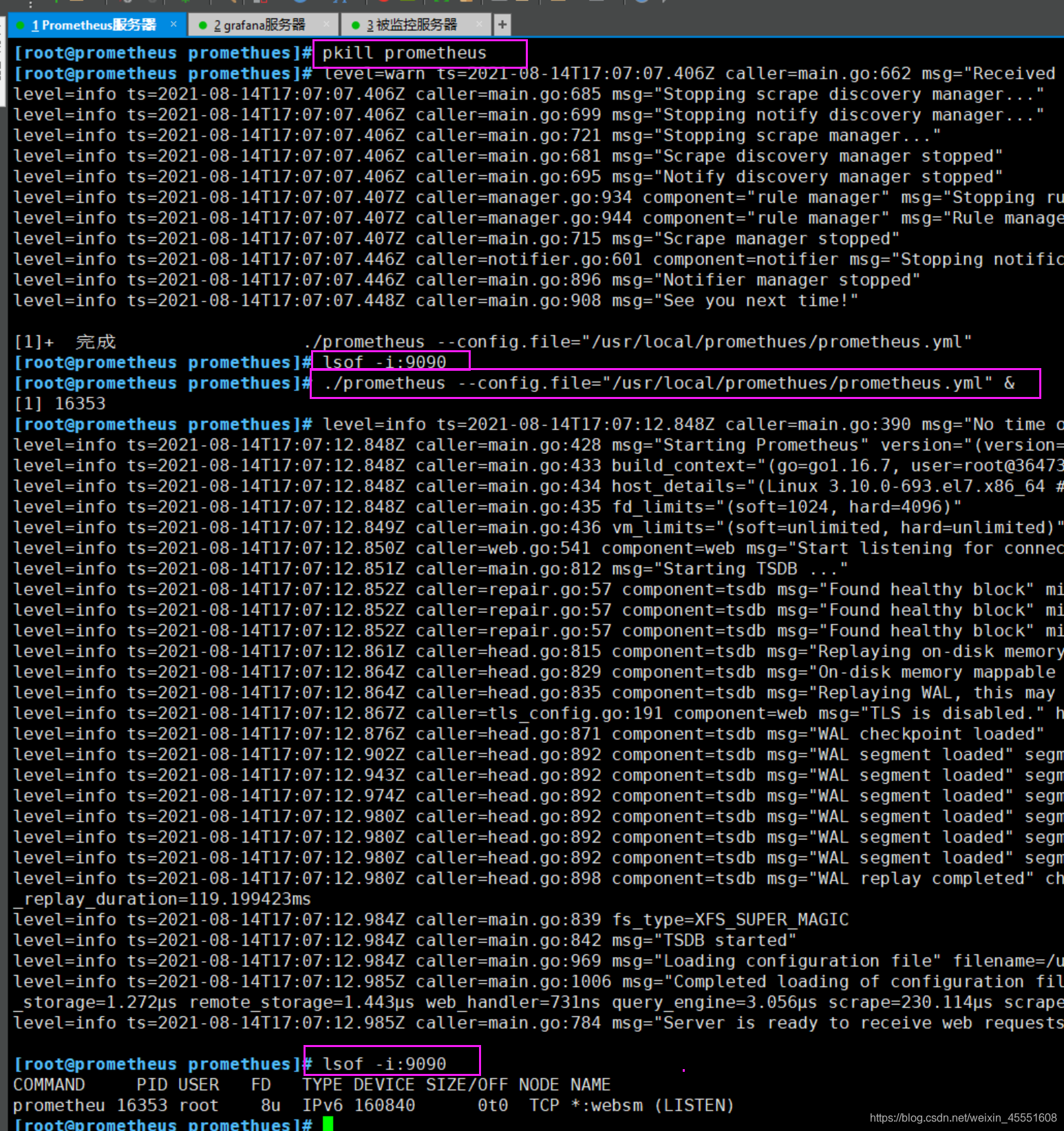Close the 被监控服务器 tab
This screenshot has width=1064, height=1131.
click(479, 24)
